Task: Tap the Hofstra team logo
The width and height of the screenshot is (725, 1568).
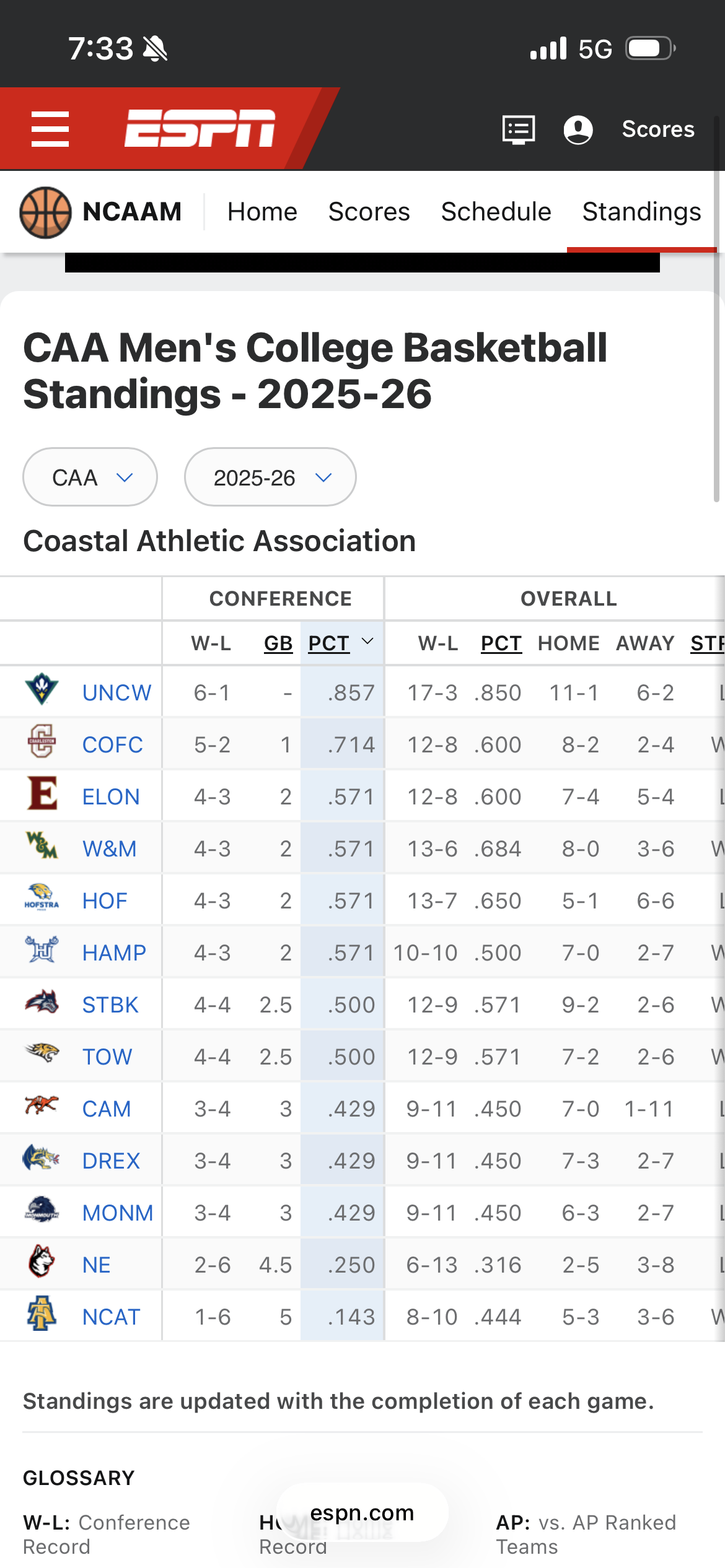Action: click(42, 897)
